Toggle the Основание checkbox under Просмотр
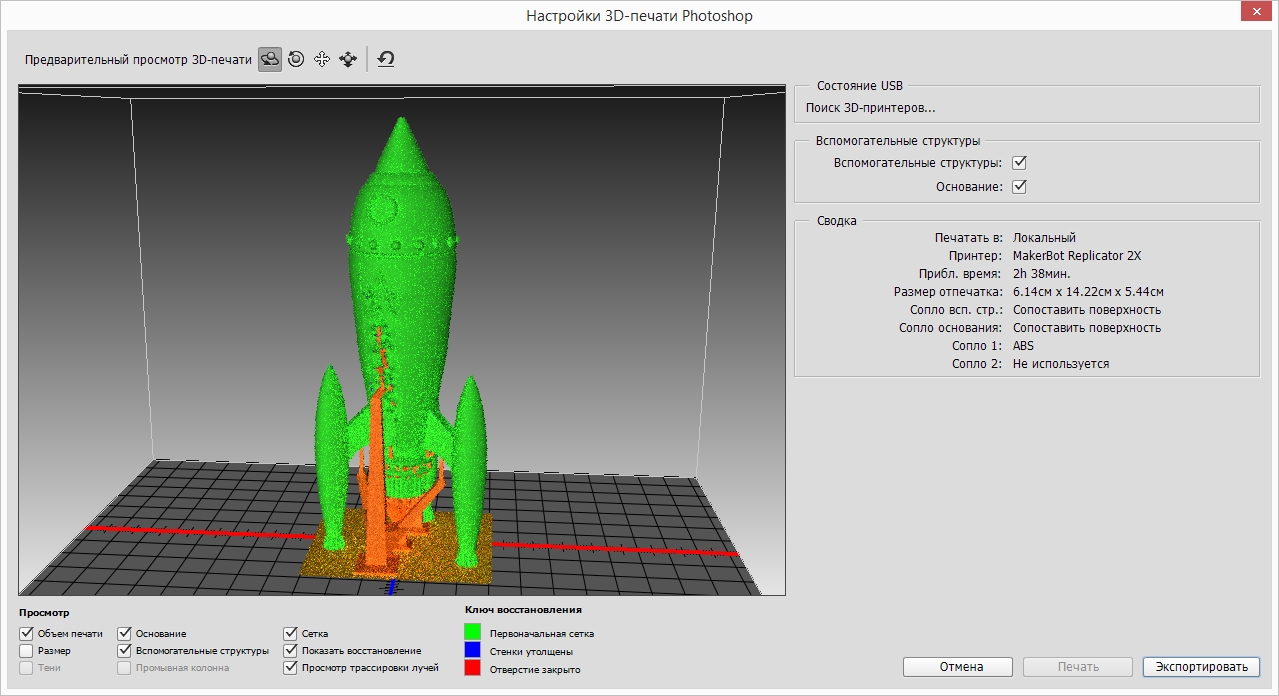This screenshot has height=696, width=1279. (x=125, y=633)
